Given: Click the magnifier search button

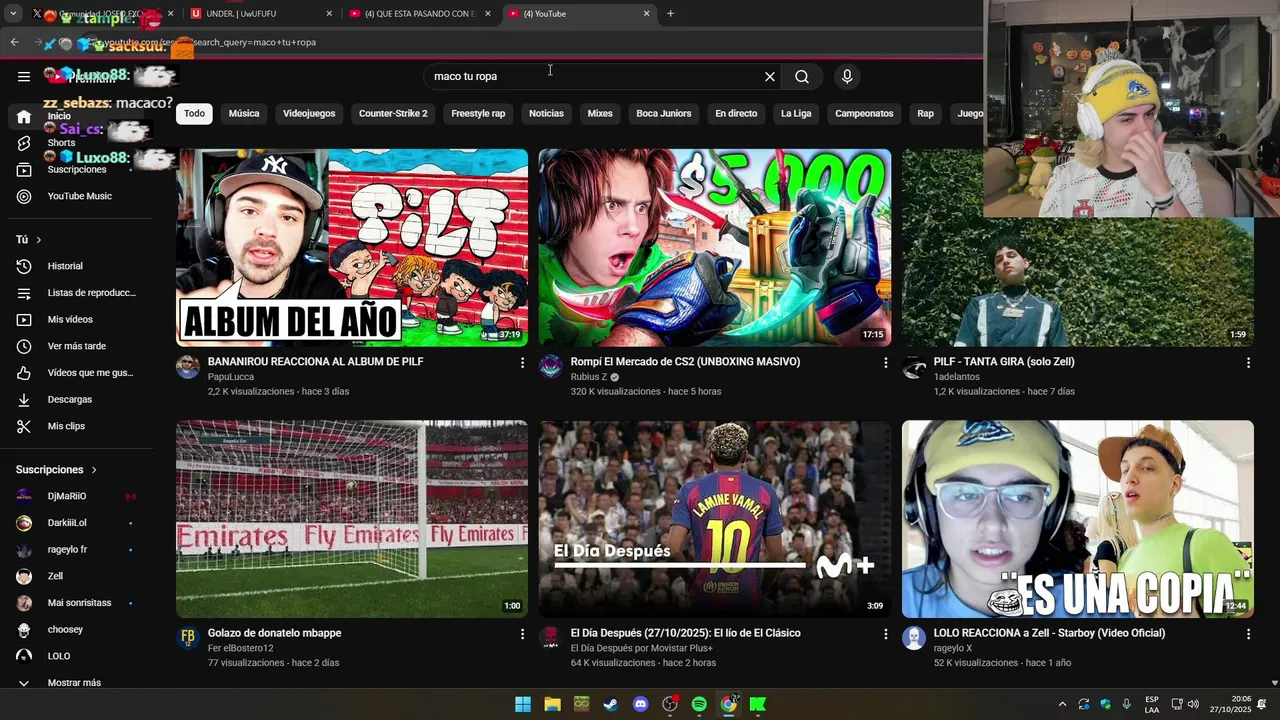Looking at the screenshot, I should tap(802, 76).
